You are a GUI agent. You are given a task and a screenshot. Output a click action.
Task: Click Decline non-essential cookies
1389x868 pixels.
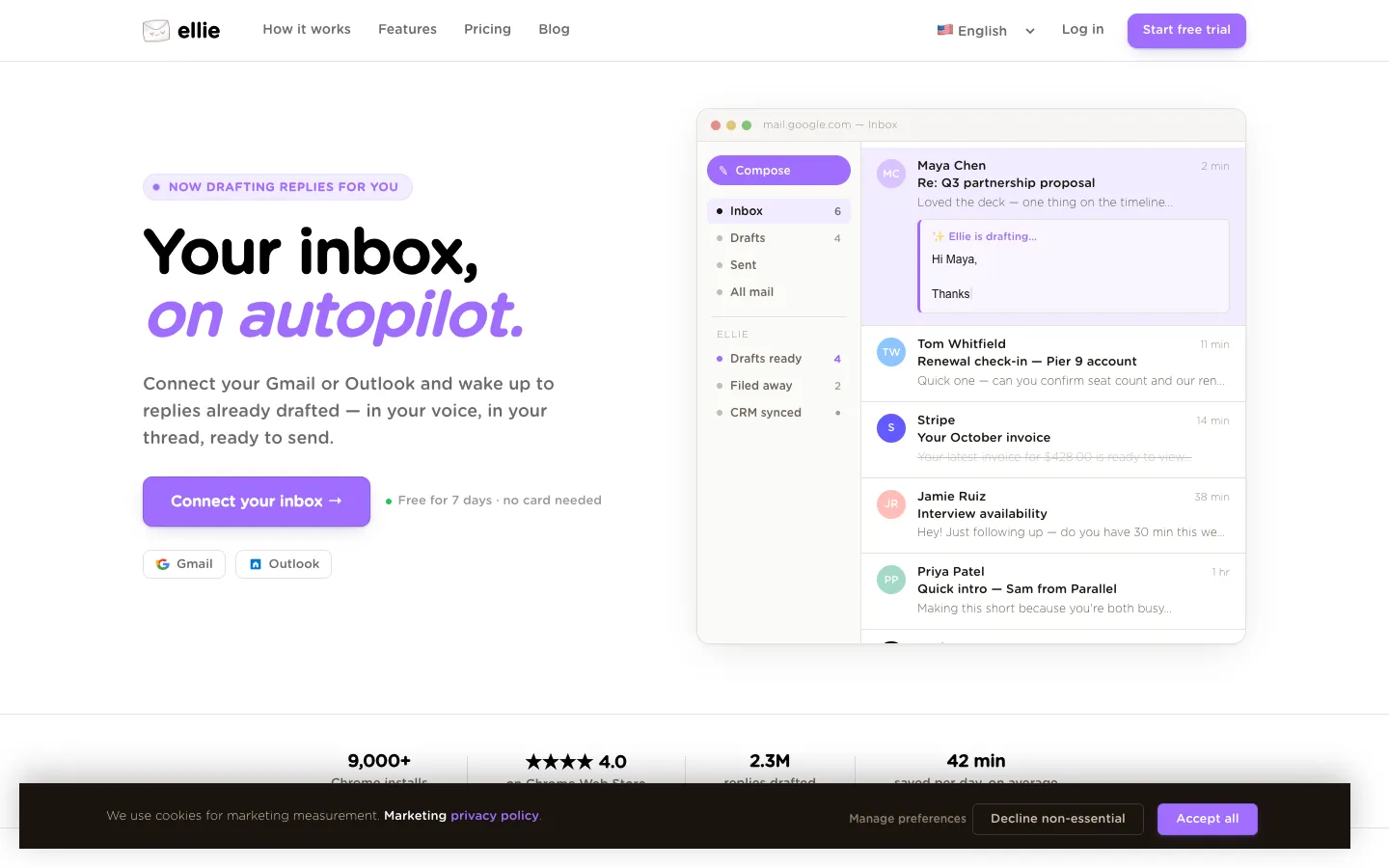coord(1058,819)
